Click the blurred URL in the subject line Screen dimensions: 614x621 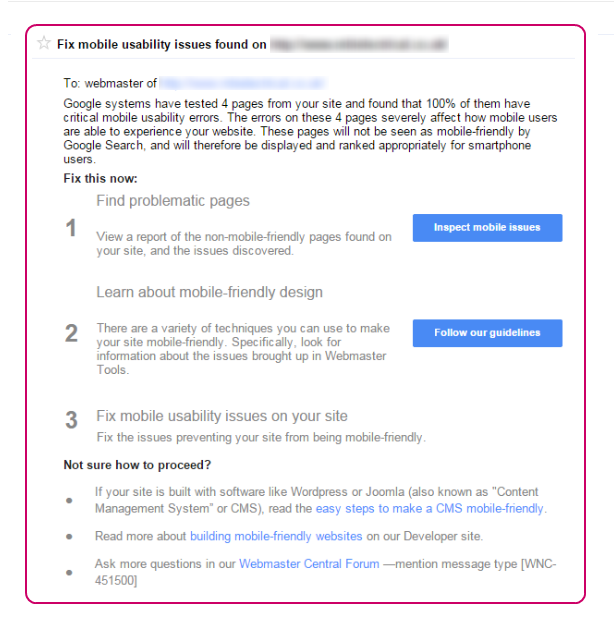click(359, 44)
